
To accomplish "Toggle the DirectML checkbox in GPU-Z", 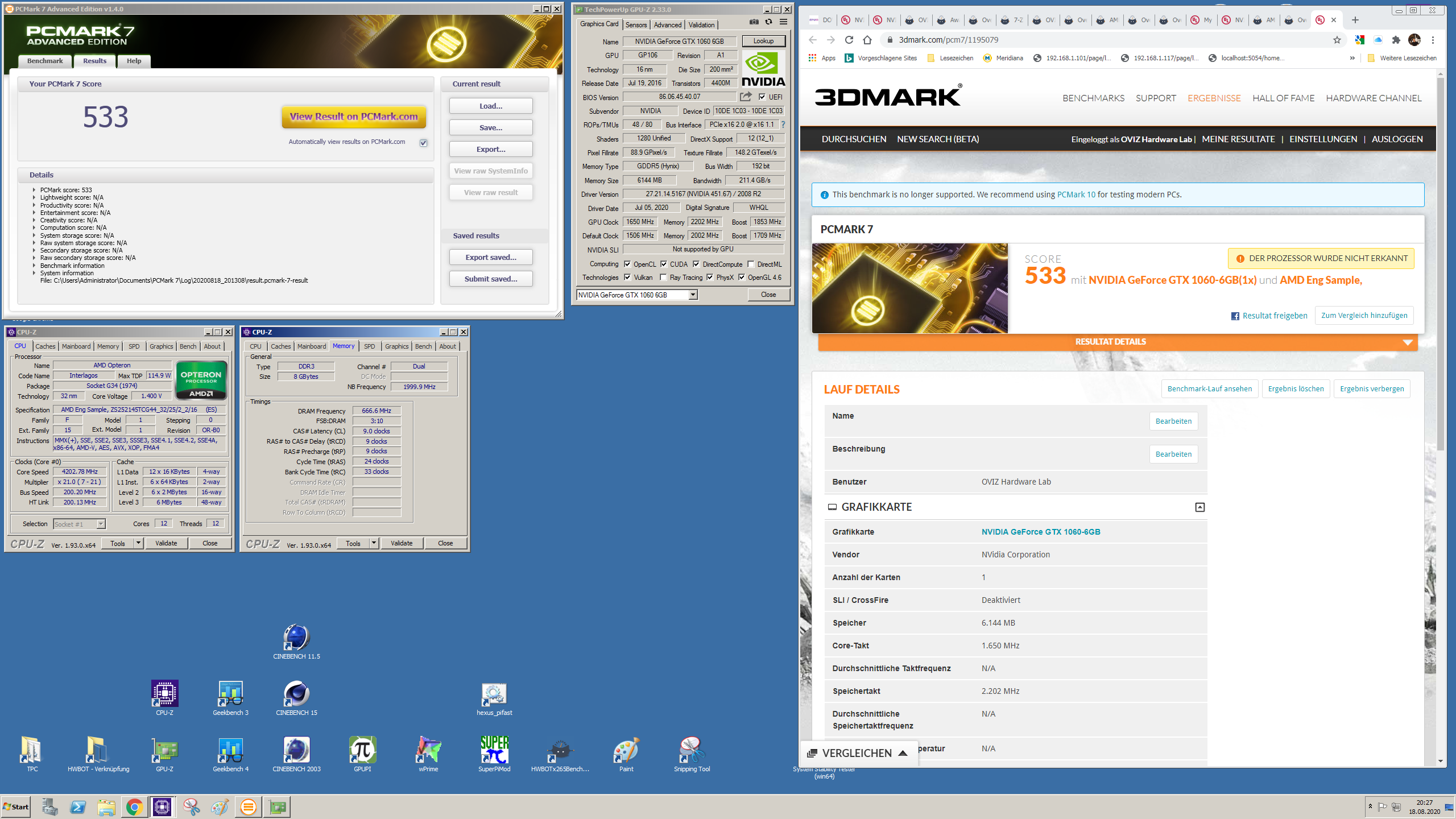I will 751,264.
